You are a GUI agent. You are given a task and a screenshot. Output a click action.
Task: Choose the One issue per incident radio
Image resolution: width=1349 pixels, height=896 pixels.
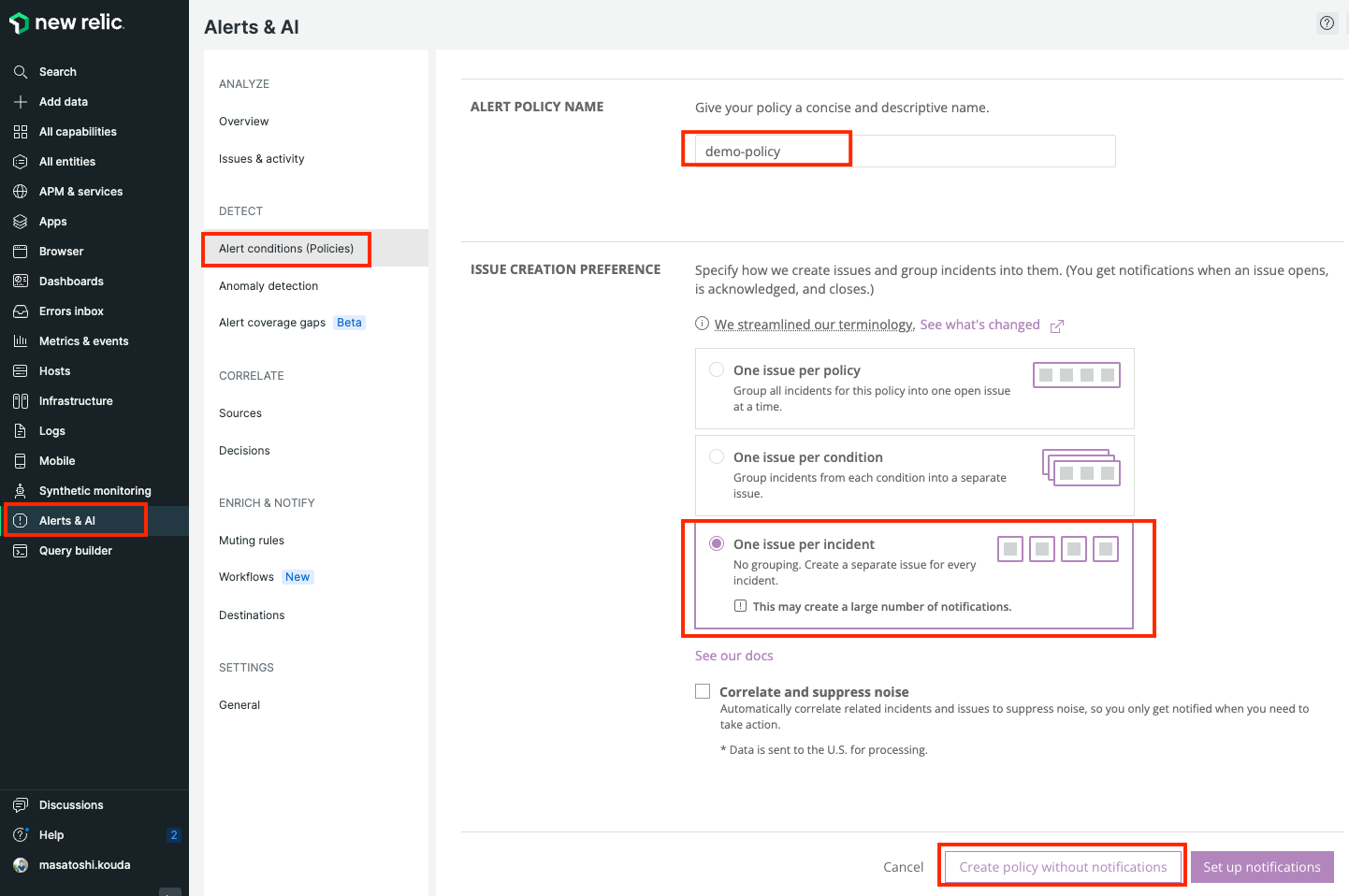(x=717, y=544)
